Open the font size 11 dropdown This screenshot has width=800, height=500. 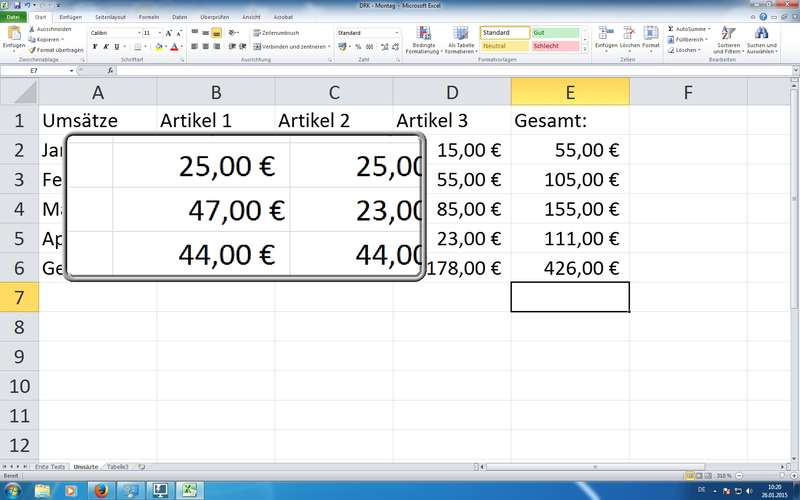160,33
